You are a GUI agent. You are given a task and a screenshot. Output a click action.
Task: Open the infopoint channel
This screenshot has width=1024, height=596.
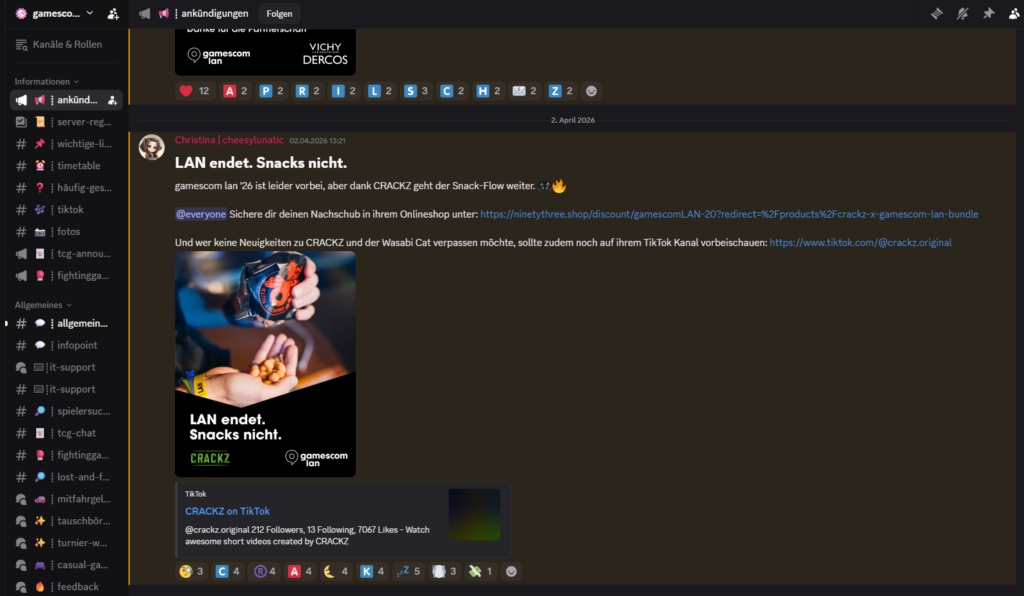click(66, 345)
